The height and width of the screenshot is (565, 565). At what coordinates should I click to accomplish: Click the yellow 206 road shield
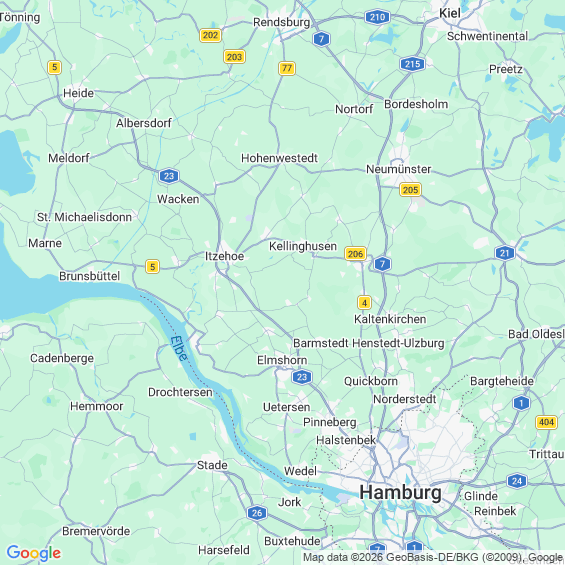click(x=355, y=254)
